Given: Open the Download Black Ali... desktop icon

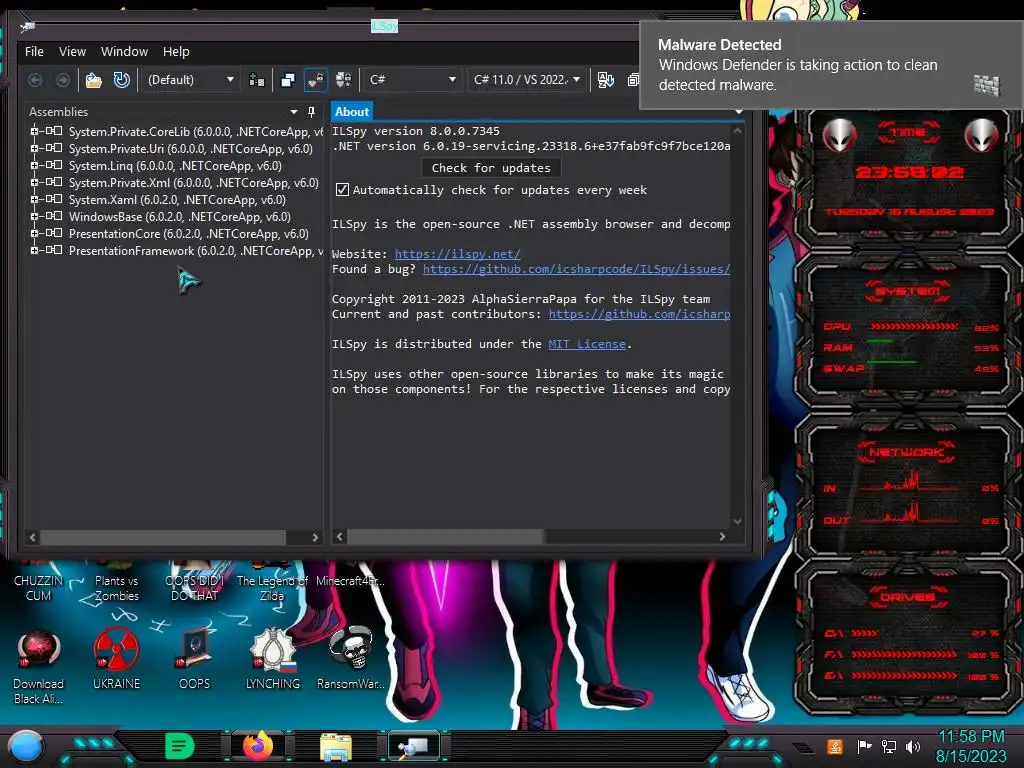Looking at the screenshot, I should (39, 666).
